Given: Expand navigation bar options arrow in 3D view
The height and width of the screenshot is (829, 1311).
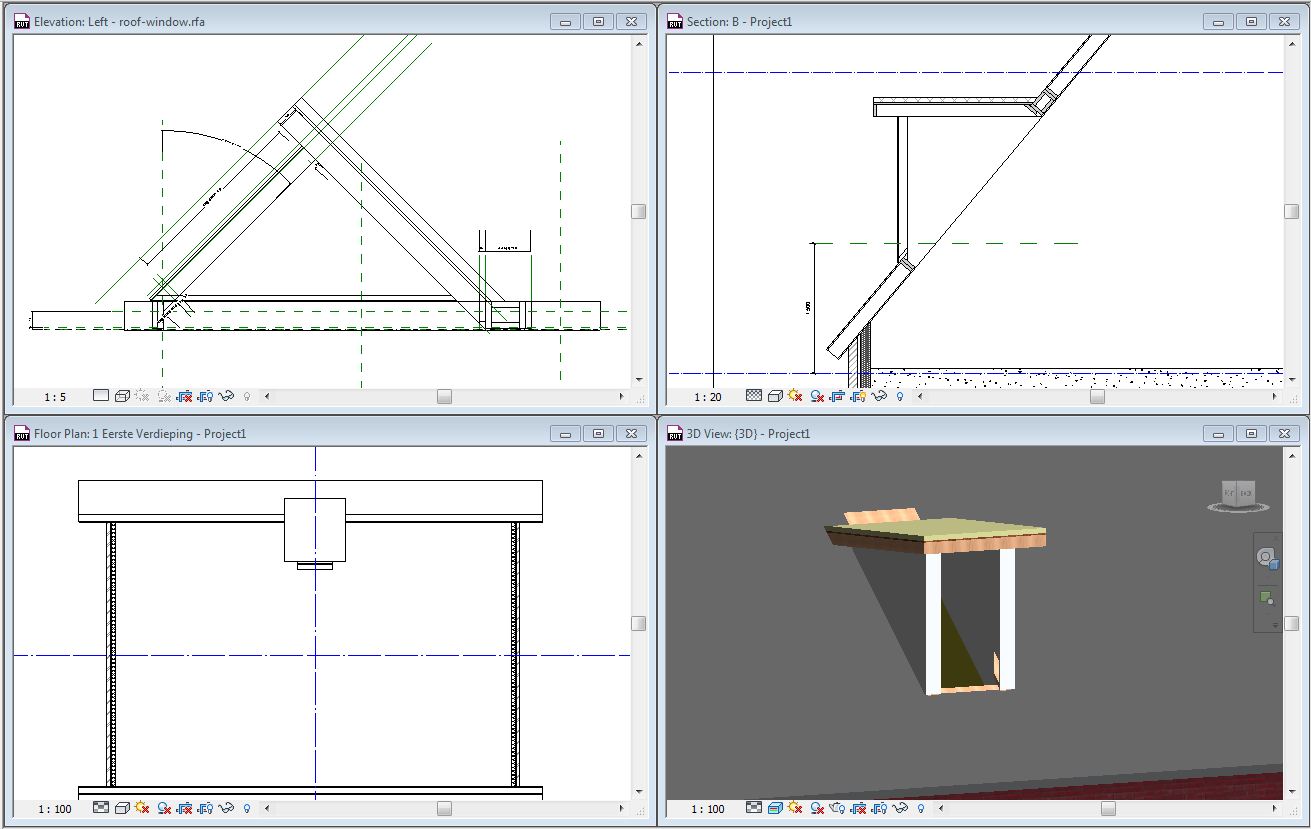Looking at the screenshot, I should point(1275,625).
